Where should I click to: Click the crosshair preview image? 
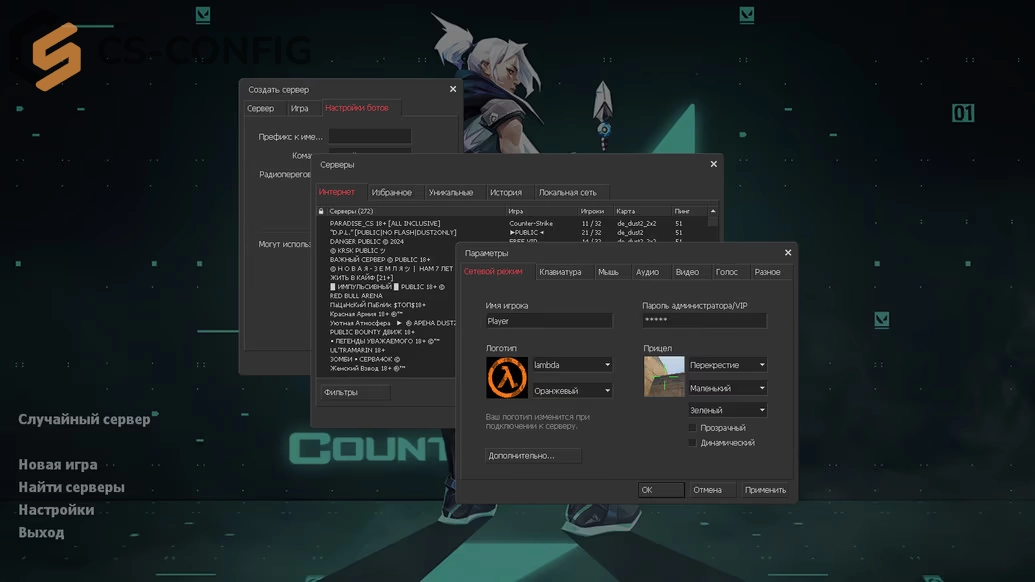664,376
